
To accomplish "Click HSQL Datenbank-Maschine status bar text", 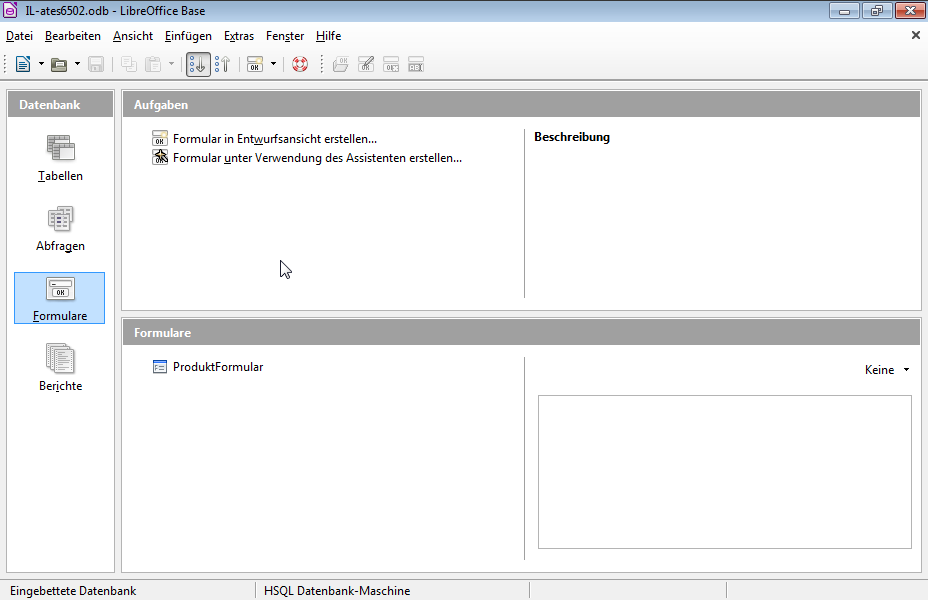I will click(x=337, y=591).
